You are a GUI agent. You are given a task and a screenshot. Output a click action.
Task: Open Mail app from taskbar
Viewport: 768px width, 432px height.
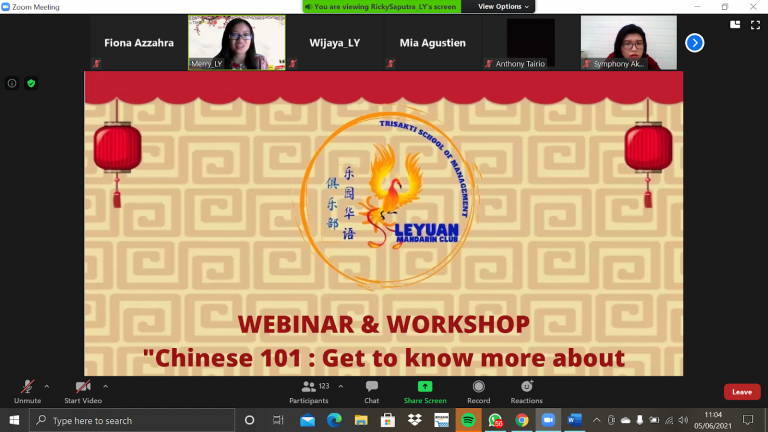[x=308, y=420]
